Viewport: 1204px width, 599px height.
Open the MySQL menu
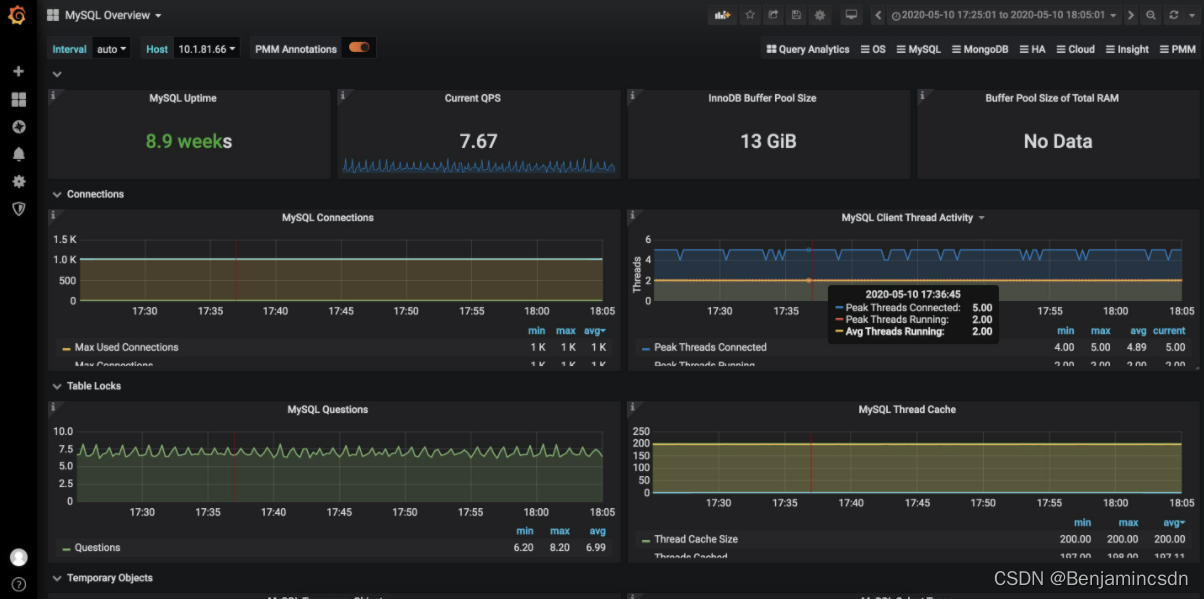click(x=918, y=49)
